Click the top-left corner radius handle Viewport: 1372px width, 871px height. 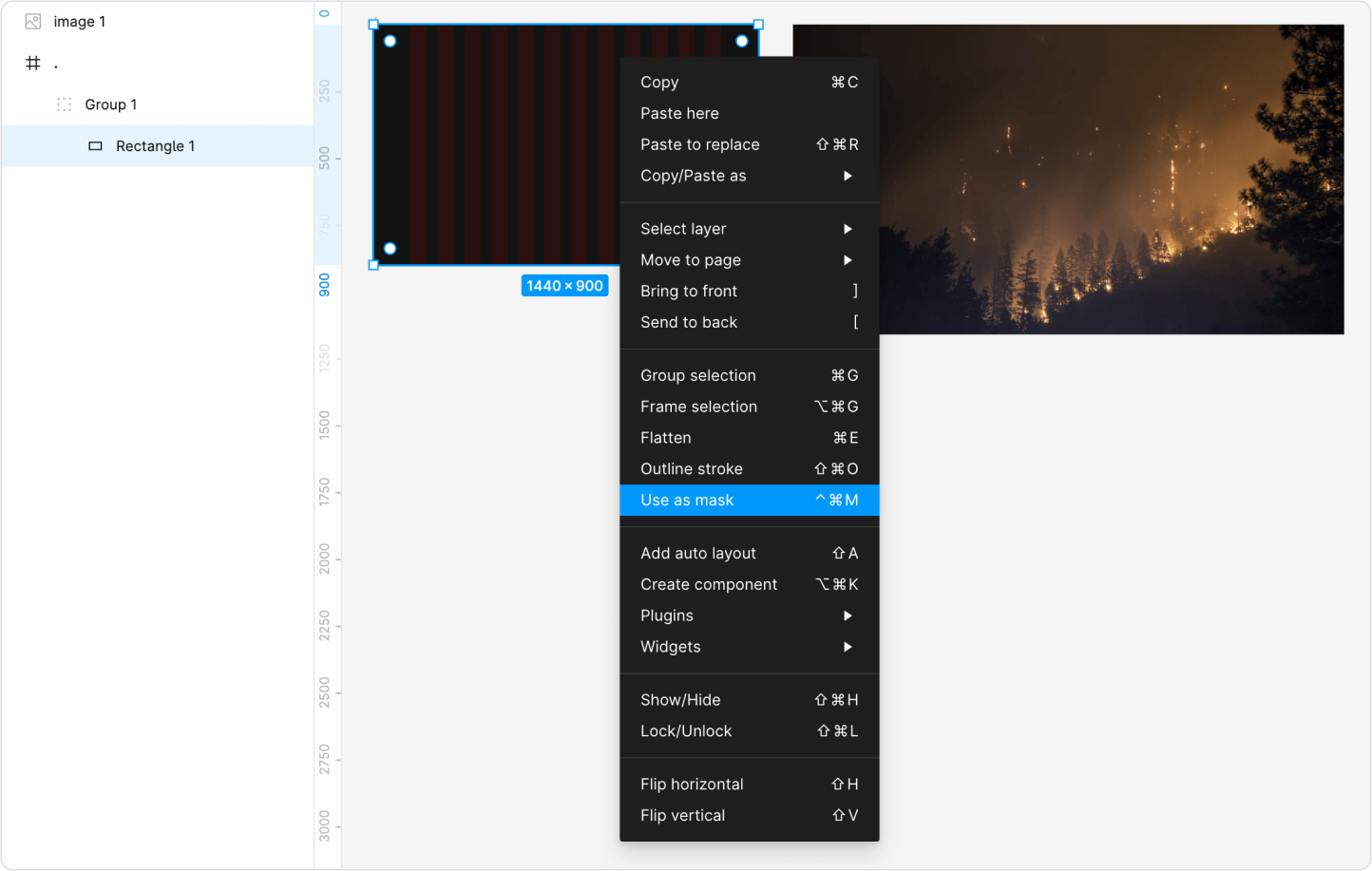390,41
